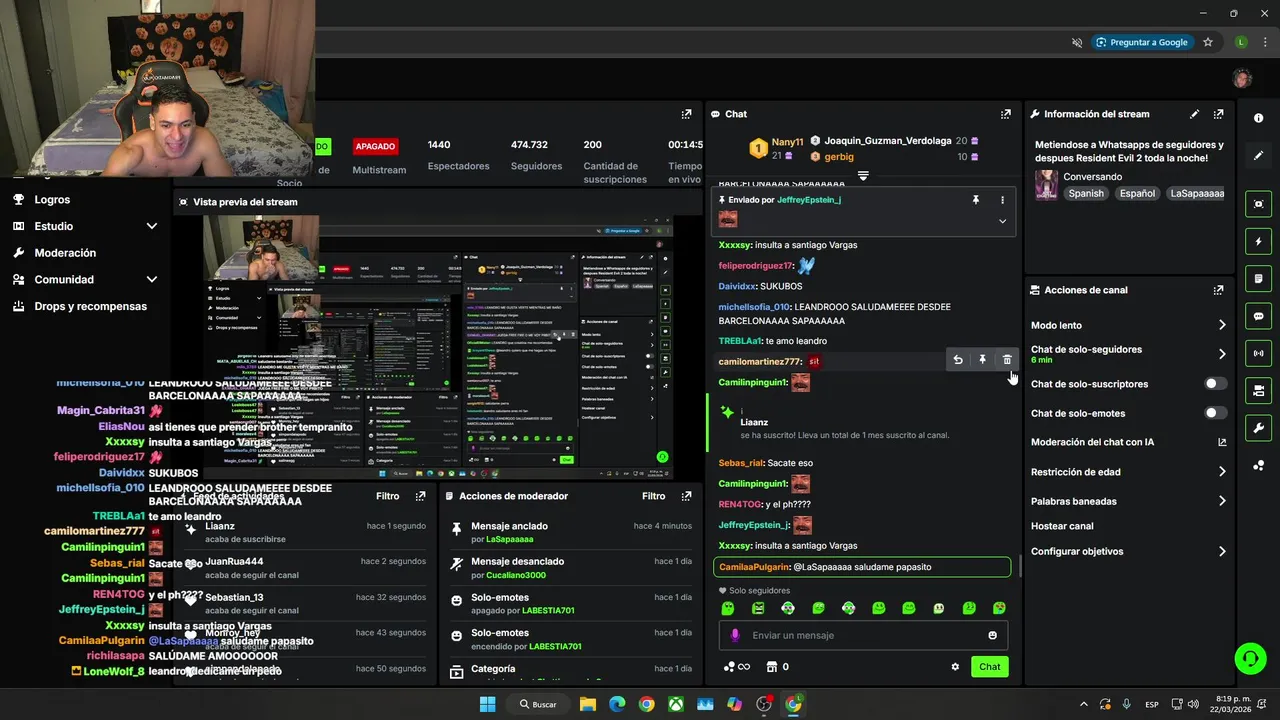1280x720 pixels.
Task: Click Hostear canal action
Action: pos(1062,526)
